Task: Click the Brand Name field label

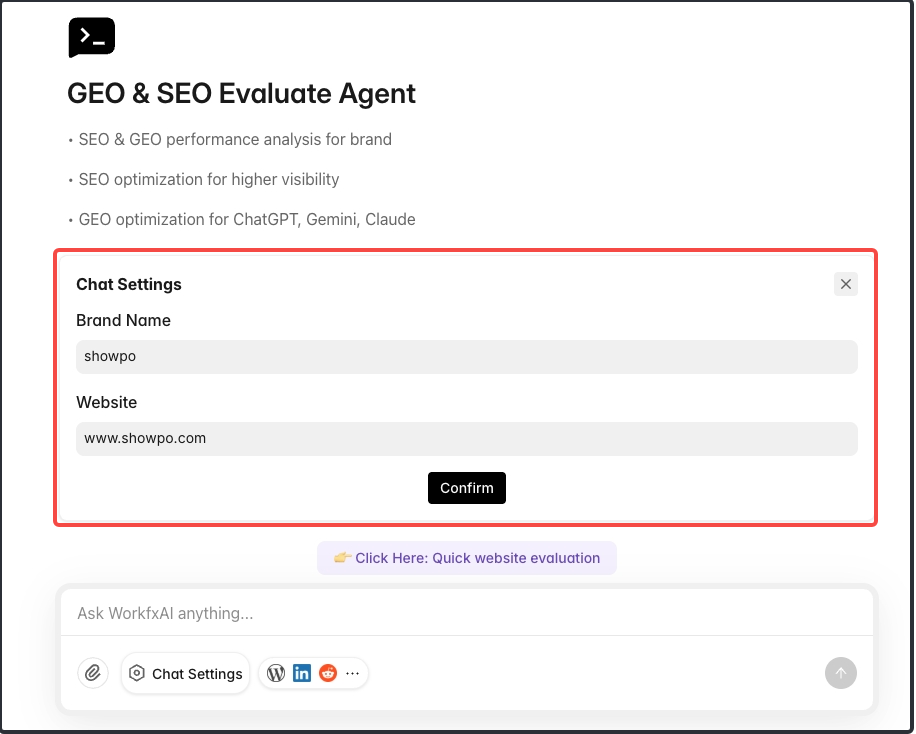Action: [x=123, y=320]
